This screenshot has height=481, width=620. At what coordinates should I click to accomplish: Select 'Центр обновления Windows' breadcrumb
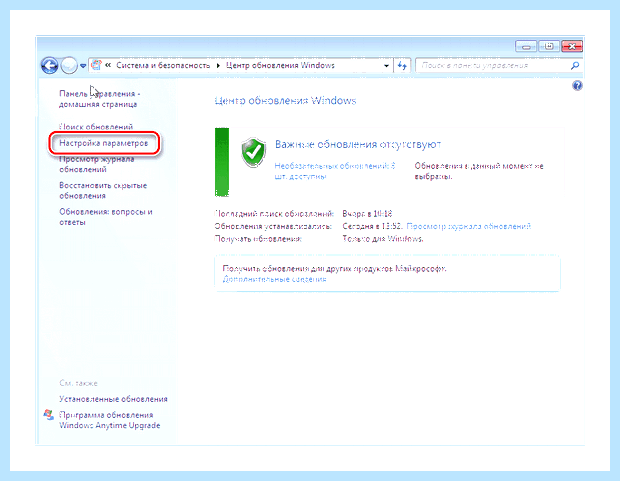(280, 65)
